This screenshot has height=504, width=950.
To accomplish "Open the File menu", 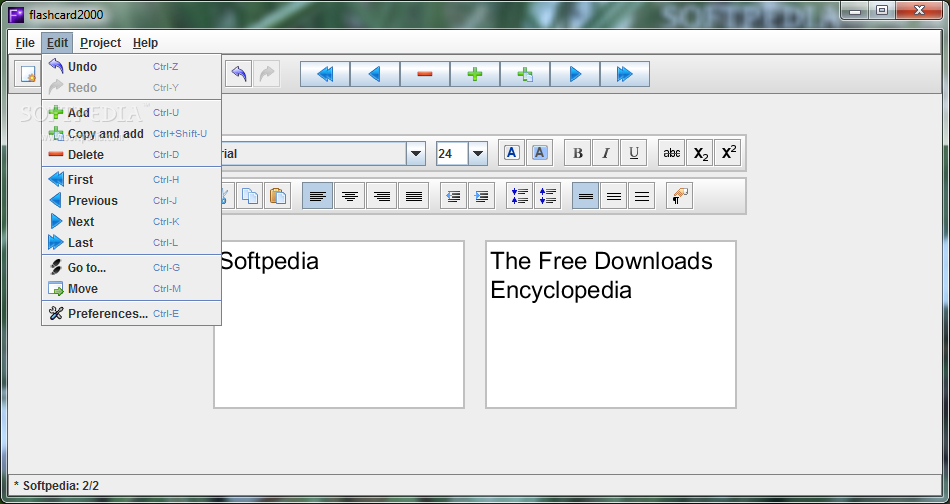I will coord(25,42).
